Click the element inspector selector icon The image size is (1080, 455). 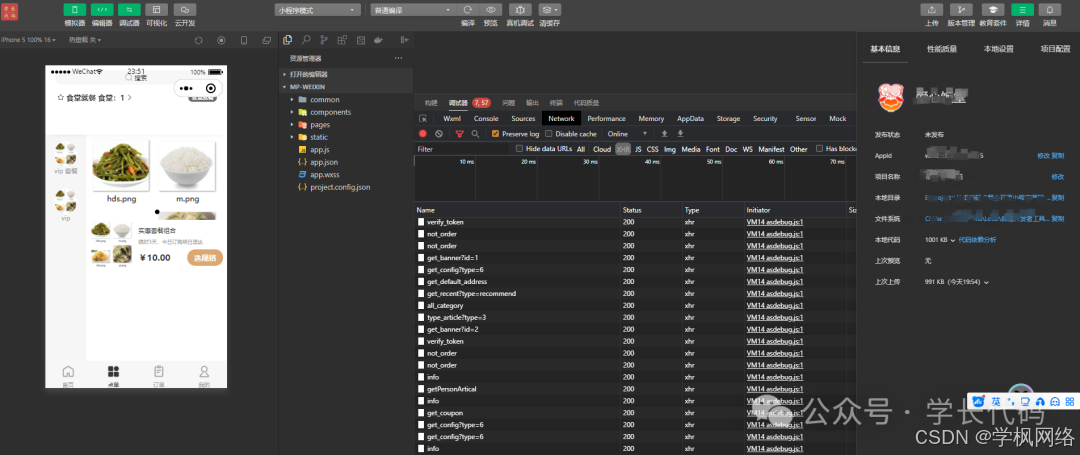pos(424,118)
